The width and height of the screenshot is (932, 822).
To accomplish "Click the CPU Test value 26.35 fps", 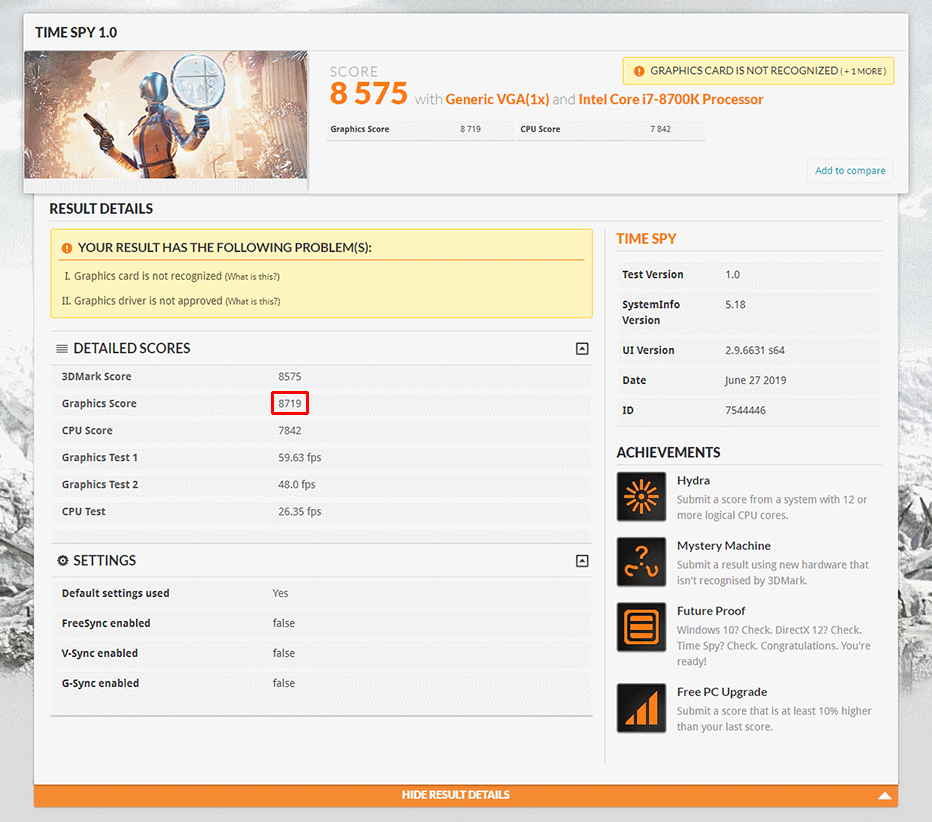I will pos(300,512).
